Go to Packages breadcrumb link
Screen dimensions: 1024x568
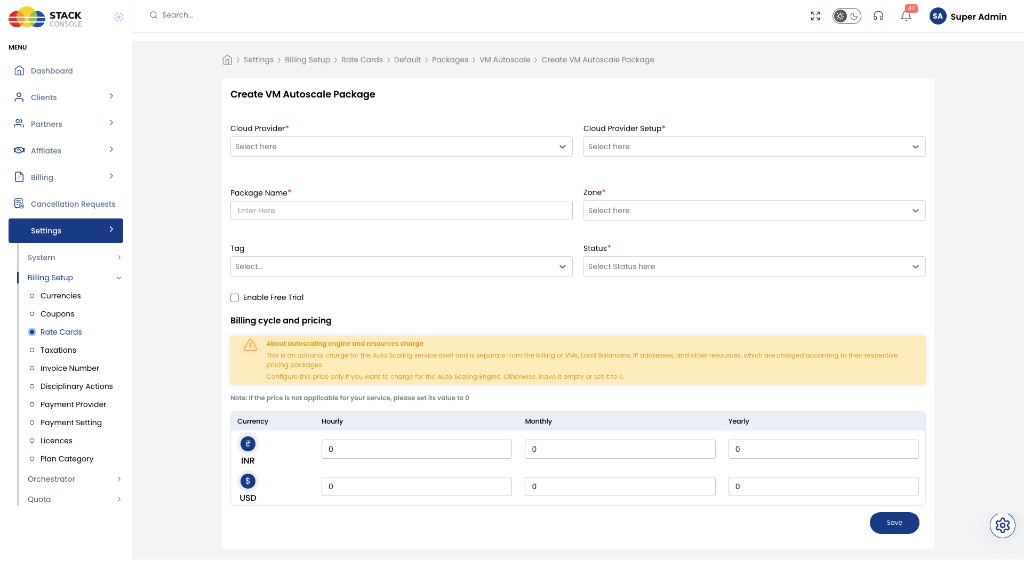450,60
